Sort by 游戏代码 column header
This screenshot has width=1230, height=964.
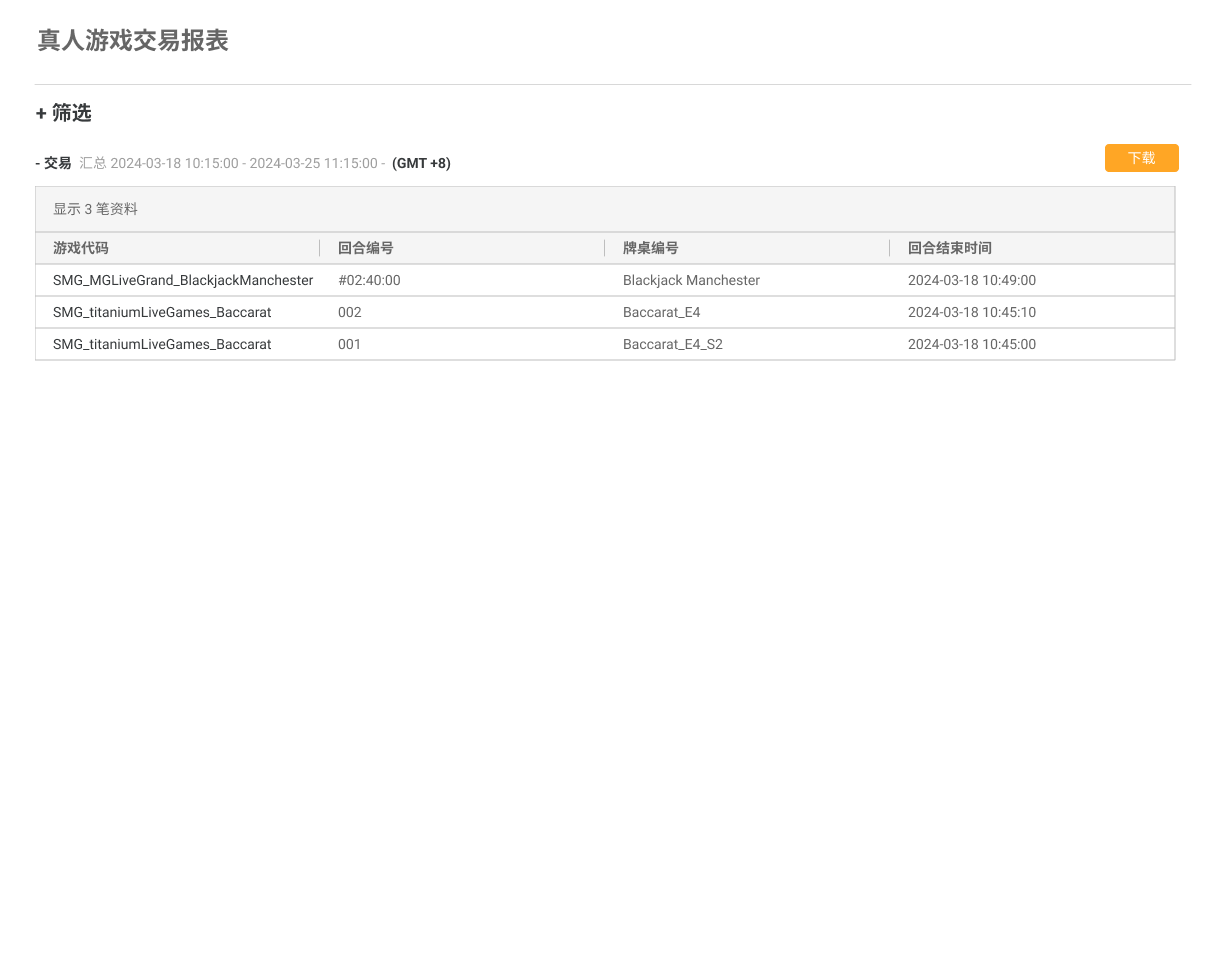(x=81, y=248)
